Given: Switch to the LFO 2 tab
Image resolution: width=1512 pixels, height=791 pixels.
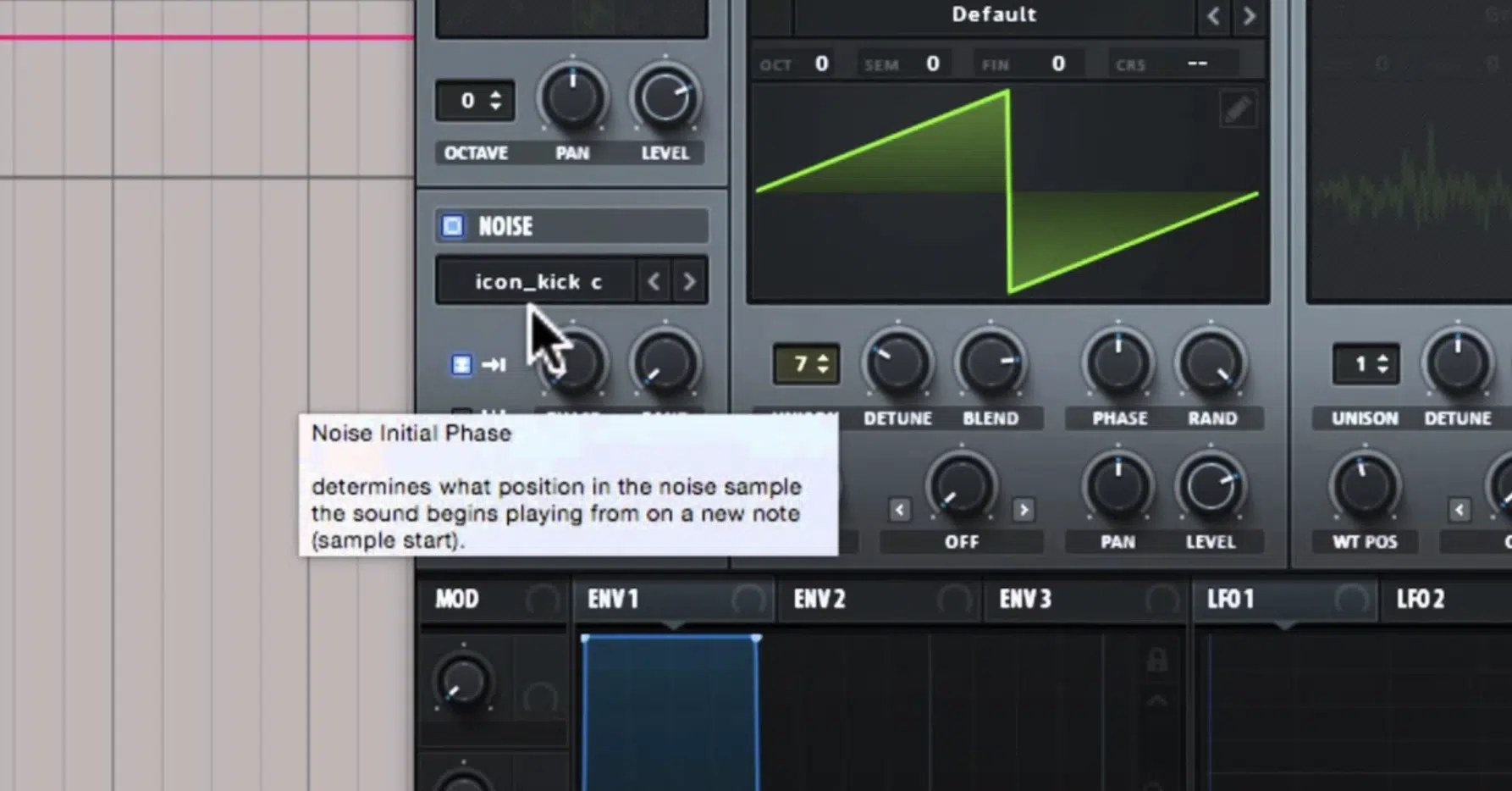Looking at the screenshot, I should coord(1421,600).
